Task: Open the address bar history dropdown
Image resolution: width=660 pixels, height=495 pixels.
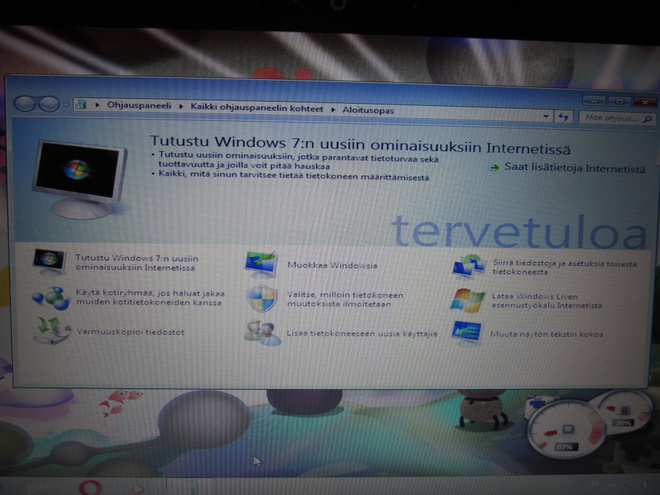Action: (x=546, y=116)
